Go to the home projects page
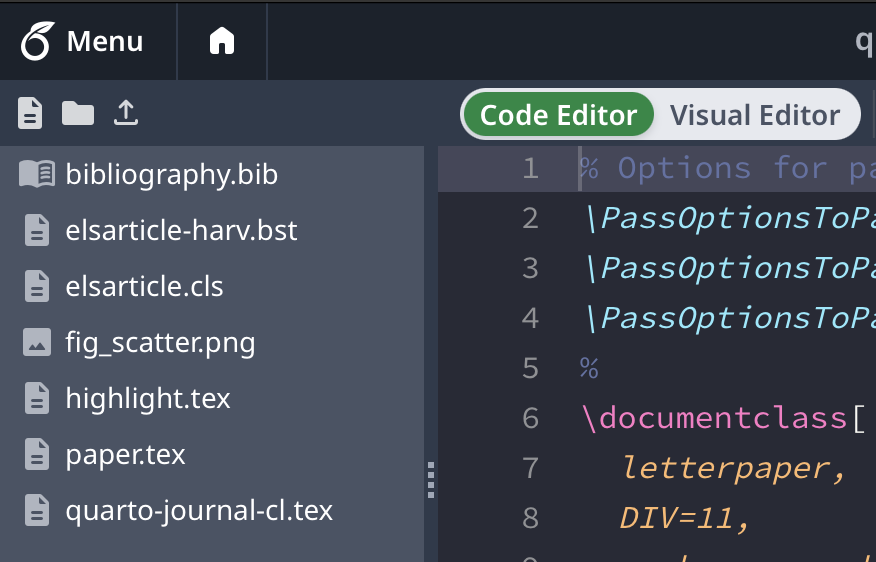The width and height of the screenshot is (876, 562). (x=222, y=41)
